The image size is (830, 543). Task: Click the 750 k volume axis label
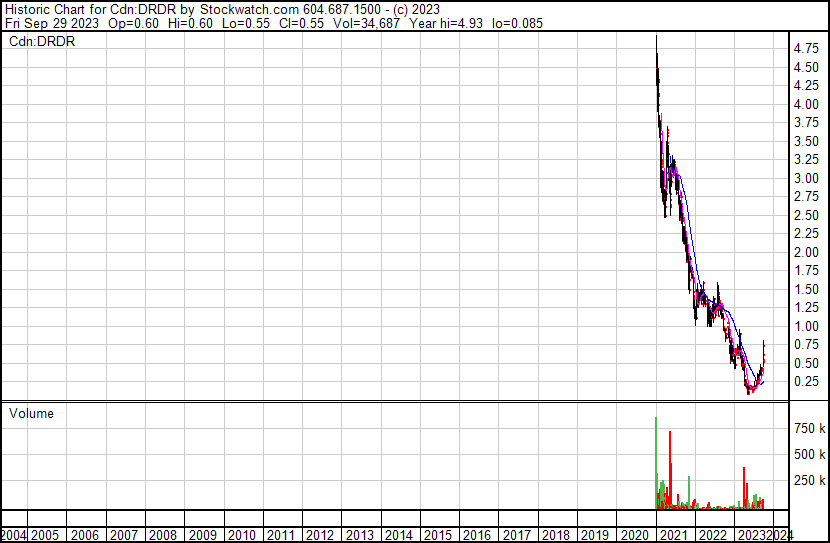click(809, 428)
